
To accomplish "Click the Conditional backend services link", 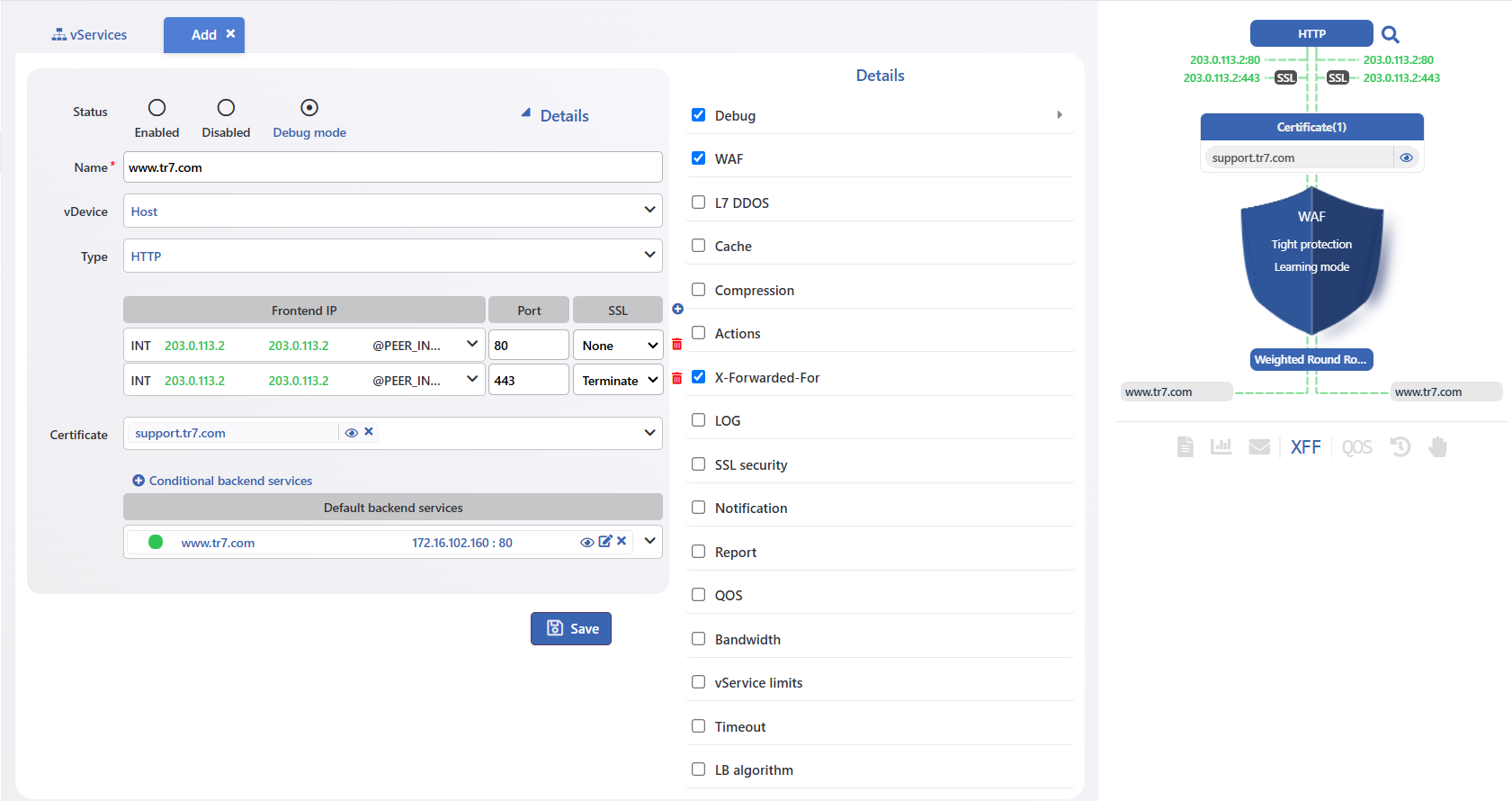I will click(230, 481).
